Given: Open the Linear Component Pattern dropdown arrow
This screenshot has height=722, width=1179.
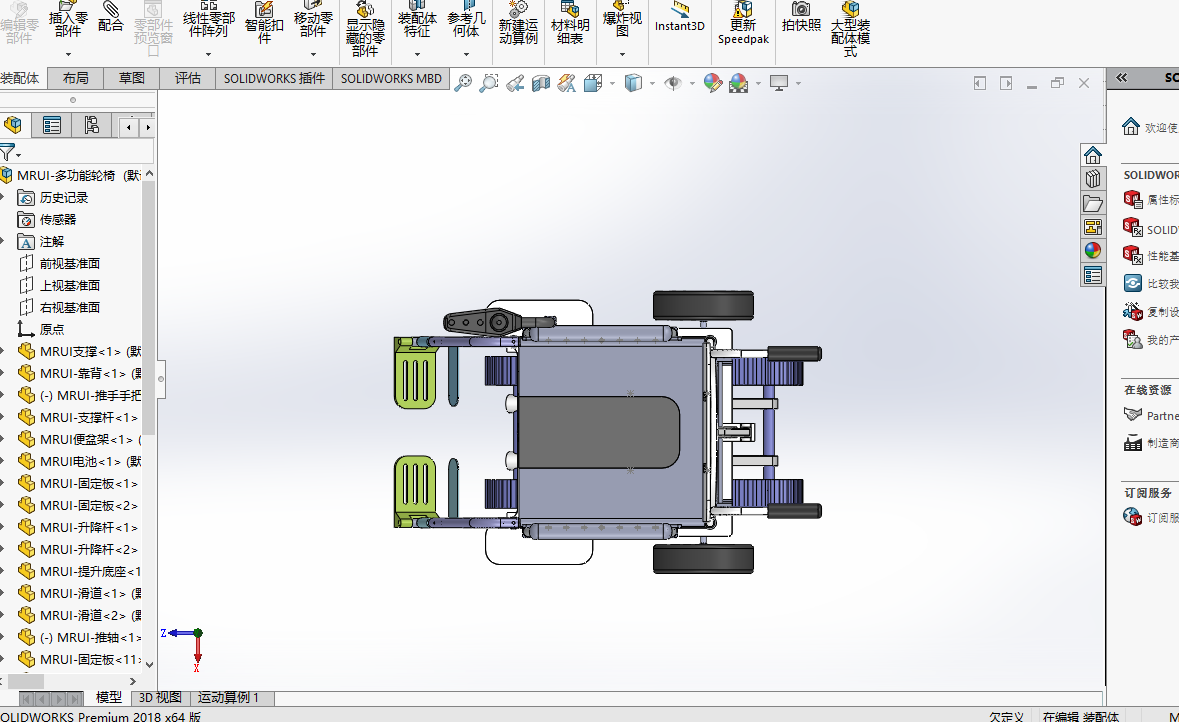Looking at the screenshot, I should (x=208, y=54).
